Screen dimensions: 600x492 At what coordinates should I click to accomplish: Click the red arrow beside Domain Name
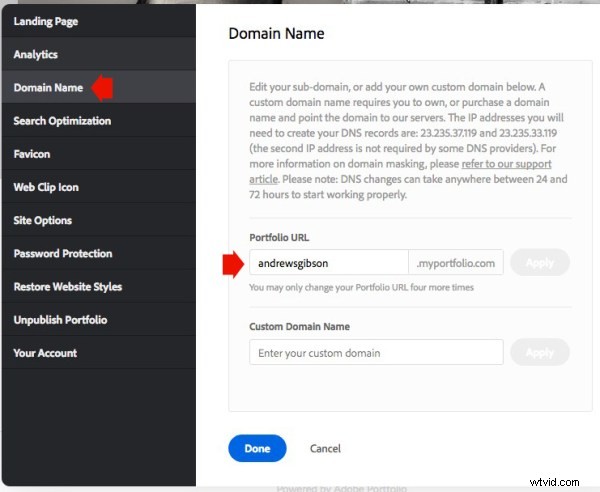102,88
